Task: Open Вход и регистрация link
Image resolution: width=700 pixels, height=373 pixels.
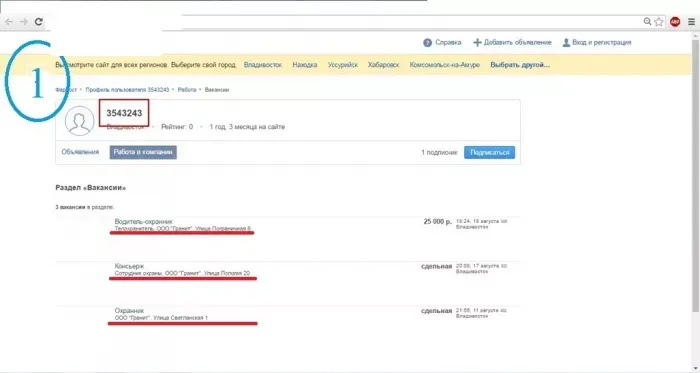Action: [x=602, y=43]
